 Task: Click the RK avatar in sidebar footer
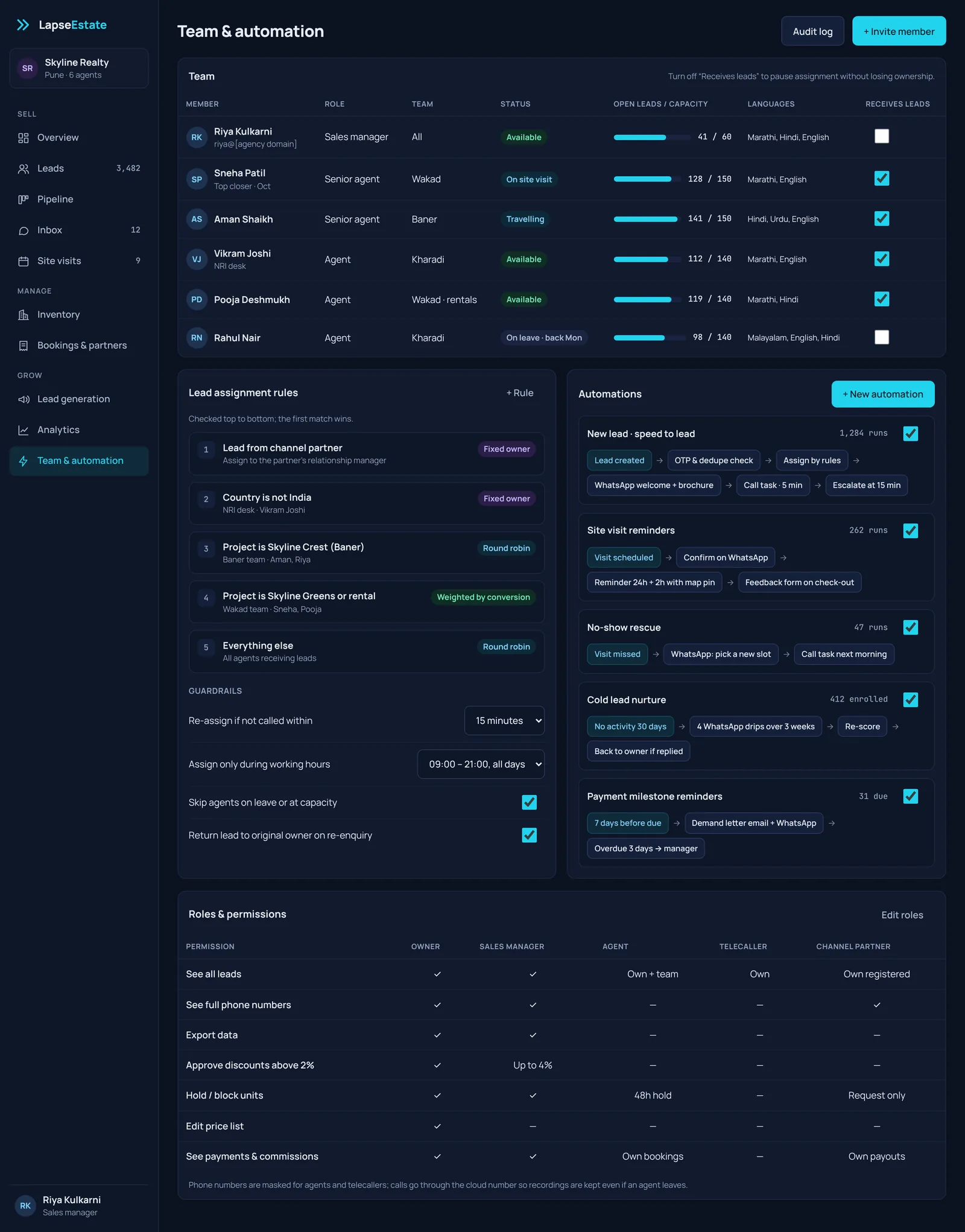pos(25,1205)
